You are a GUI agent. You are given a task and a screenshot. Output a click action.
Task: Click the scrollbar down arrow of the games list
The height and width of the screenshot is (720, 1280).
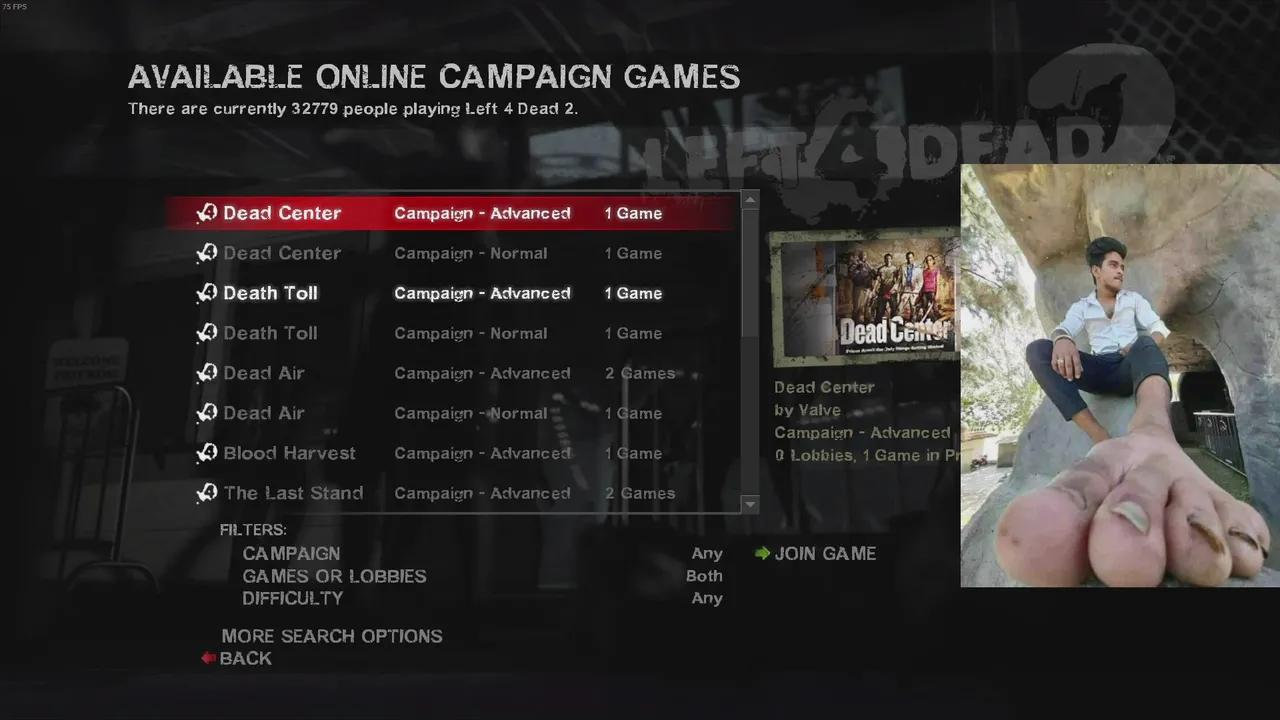[750, 505]
